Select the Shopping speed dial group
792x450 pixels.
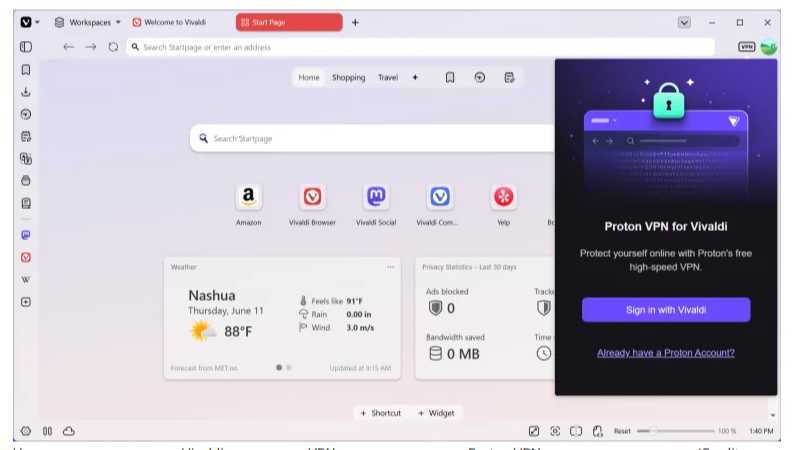[349, 77]
